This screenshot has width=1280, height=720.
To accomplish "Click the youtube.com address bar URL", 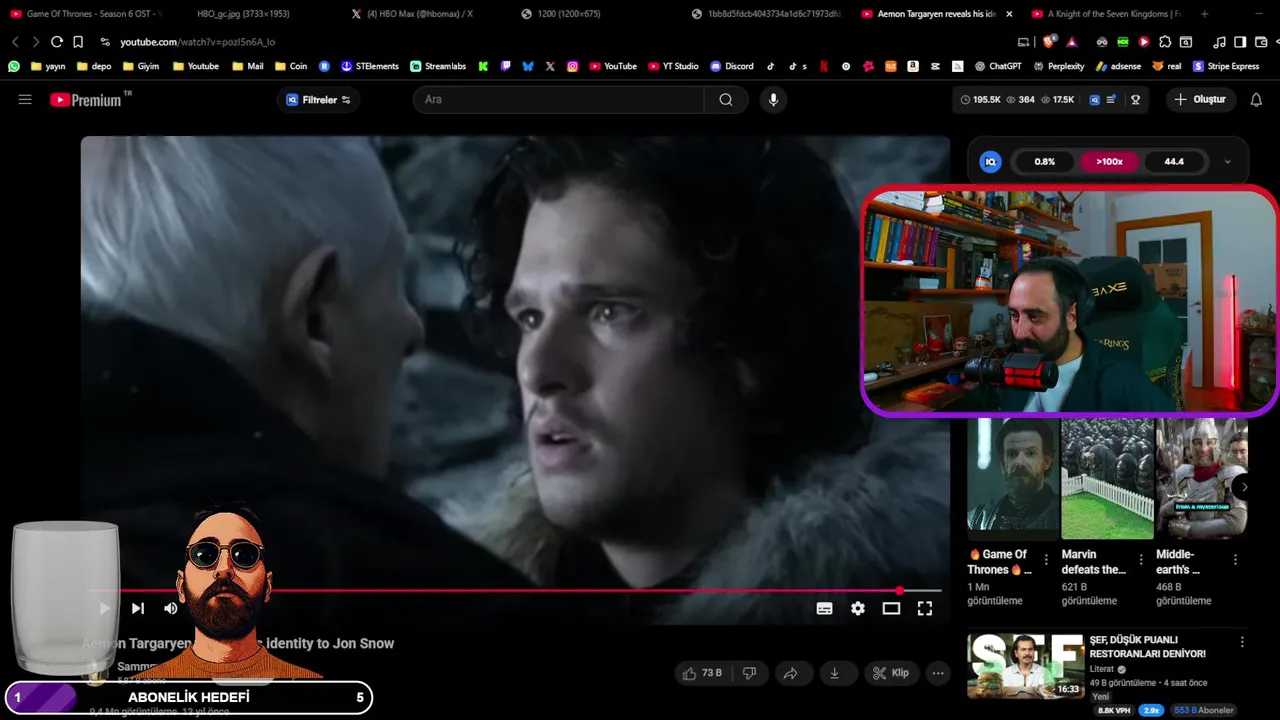I will tap(197, 42).
